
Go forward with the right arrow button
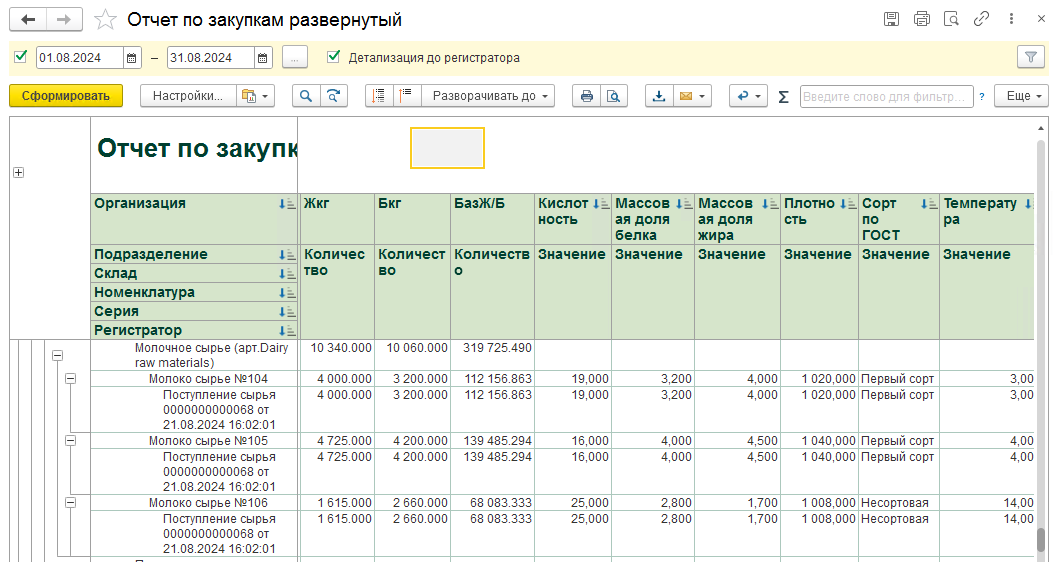(x=64, y=20)
